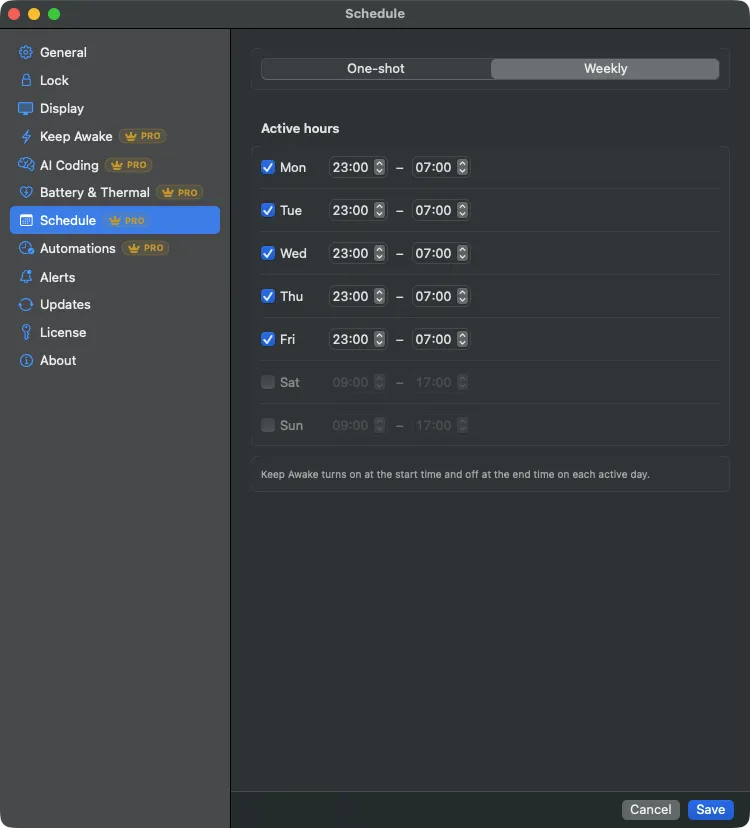The width and height of the screenshot is (750, 828).
Task: Click the Alerts bell icon
Action: pyautogui.click(x=25, y=277)
